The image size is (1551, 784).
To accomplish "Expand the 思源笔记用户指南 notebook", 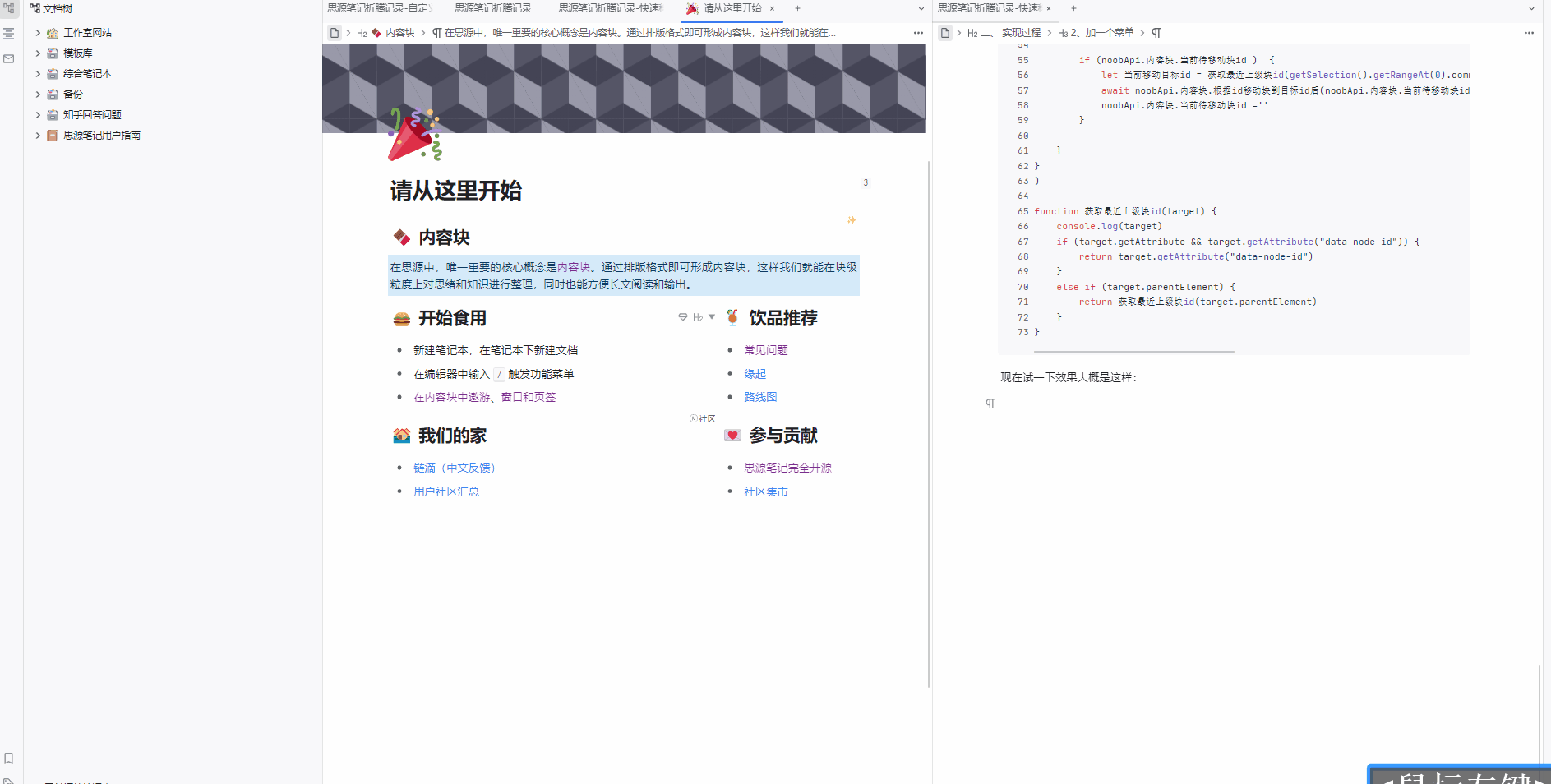I will point(37,135).
